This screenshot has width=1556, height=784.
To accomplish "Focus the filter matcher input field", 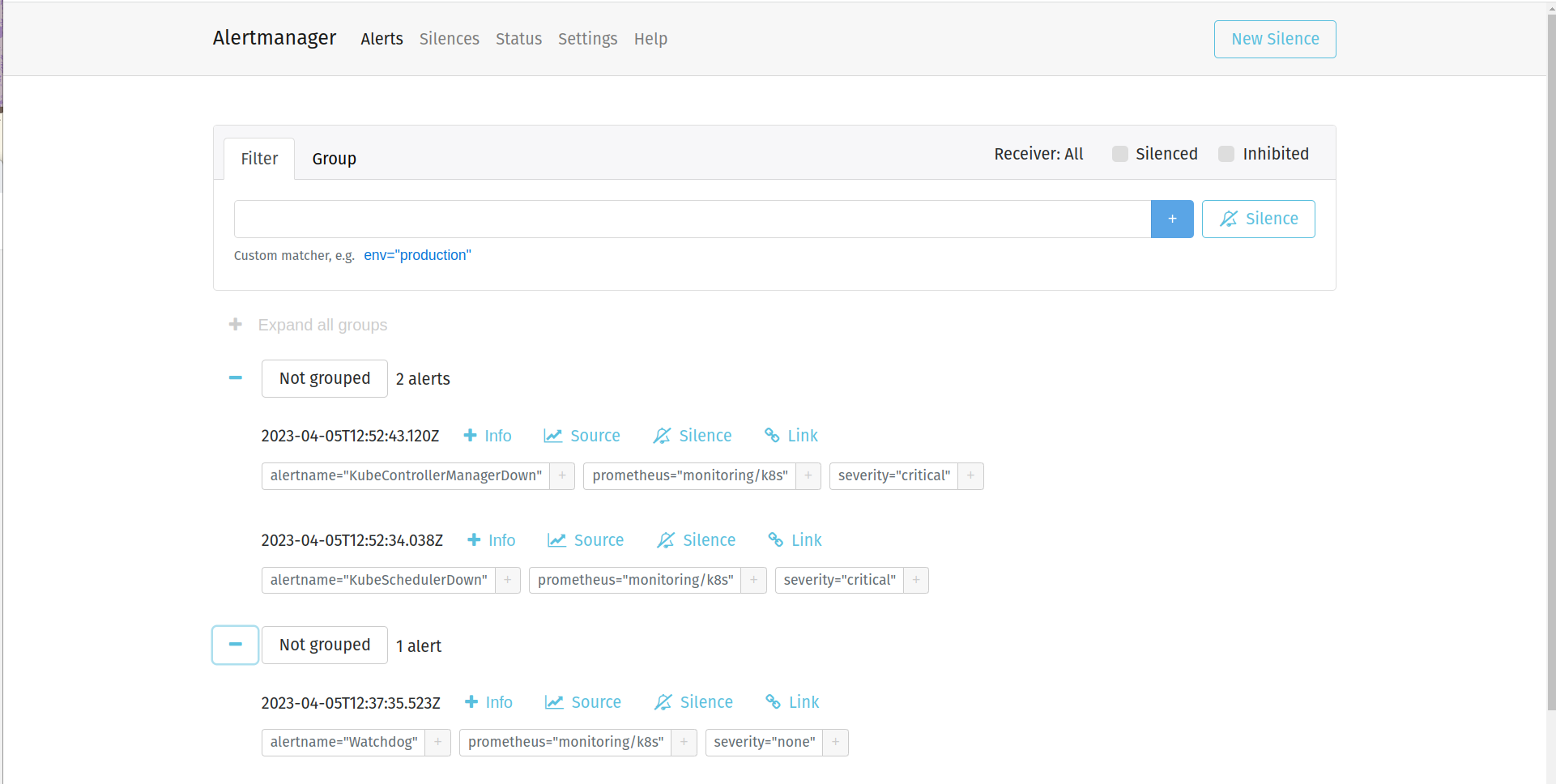I will pos(693,219).
